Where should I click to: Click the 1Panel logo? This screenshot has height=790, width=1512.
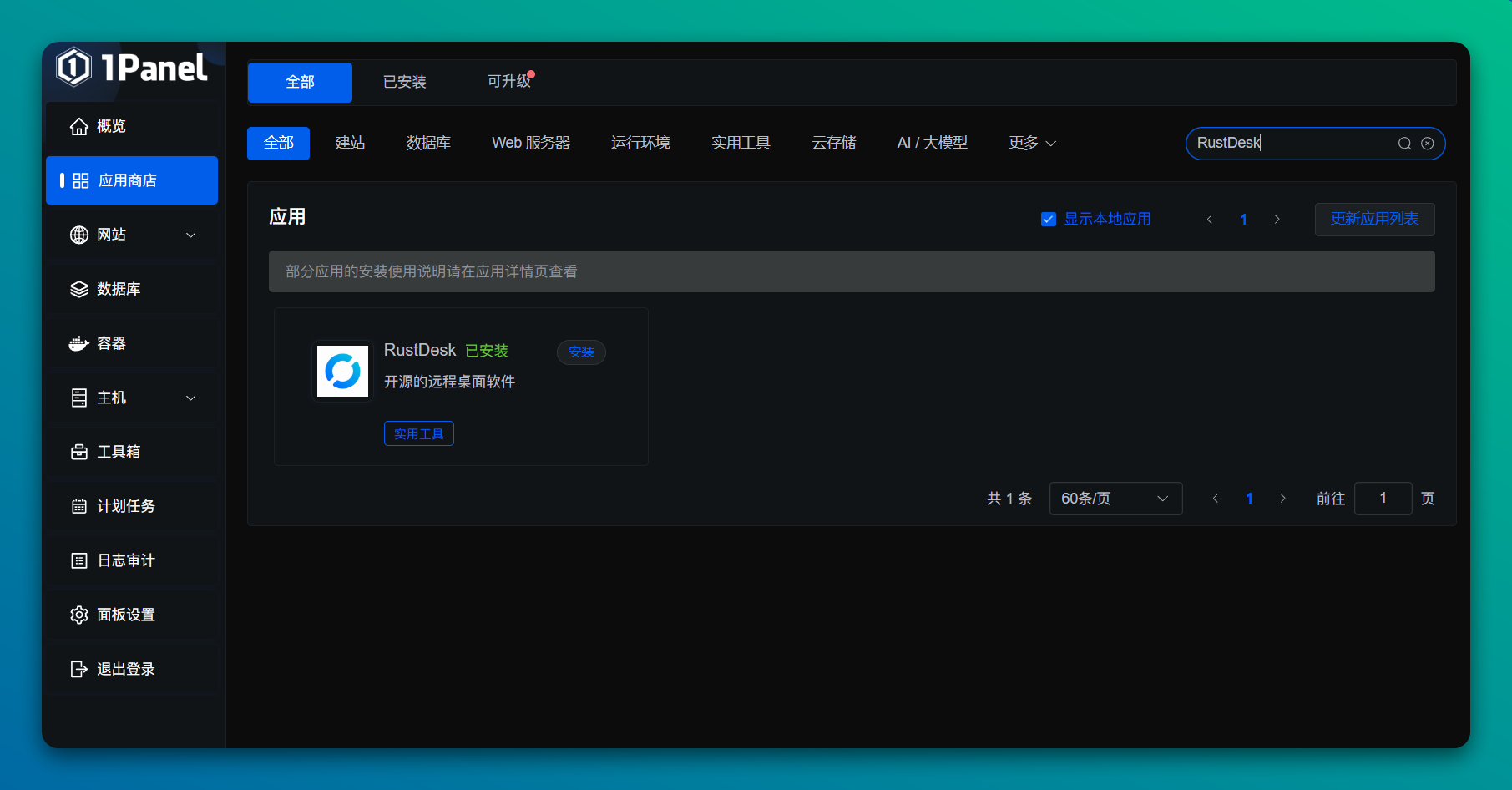[132, 67]
